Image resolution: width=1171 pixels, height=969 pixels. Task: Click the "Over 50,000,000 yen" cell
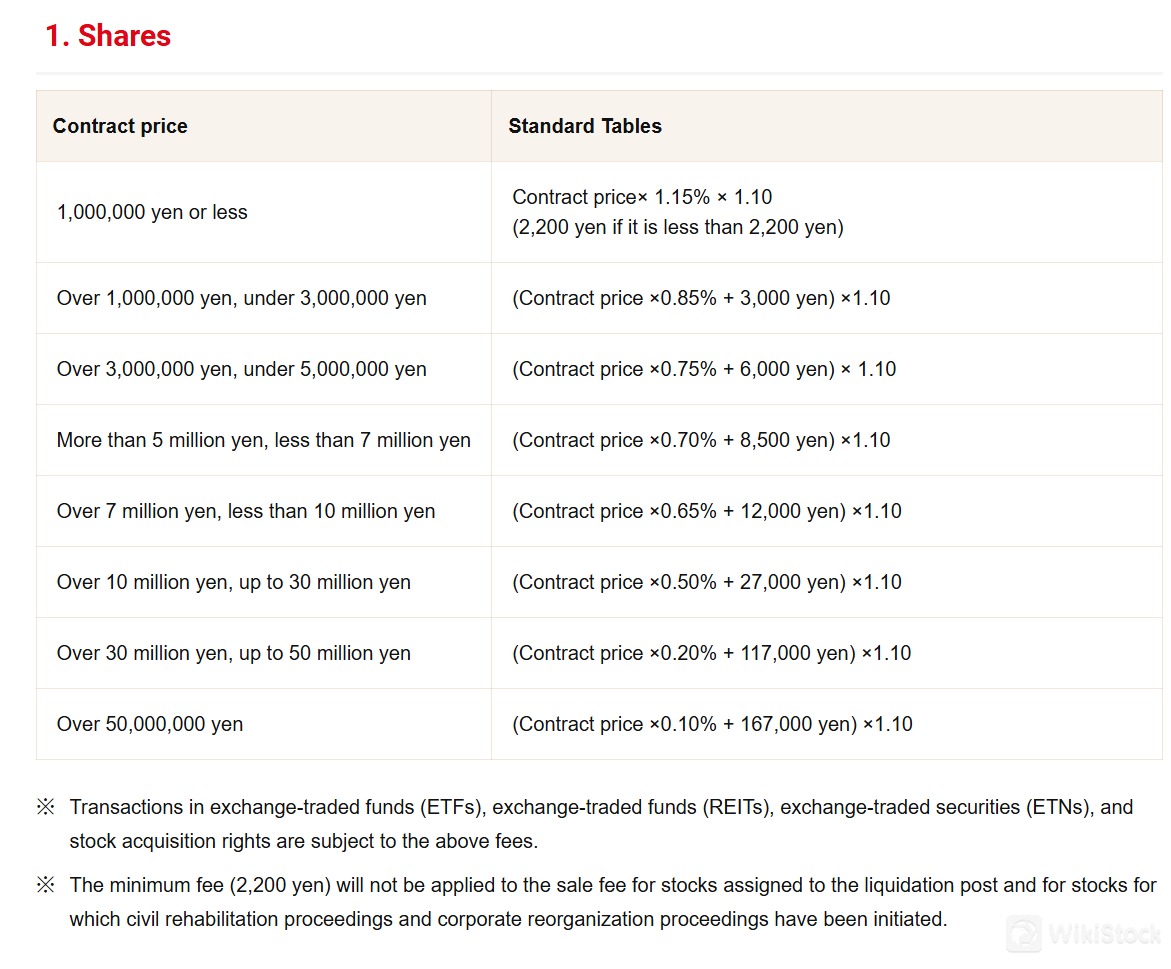[150, 724]
